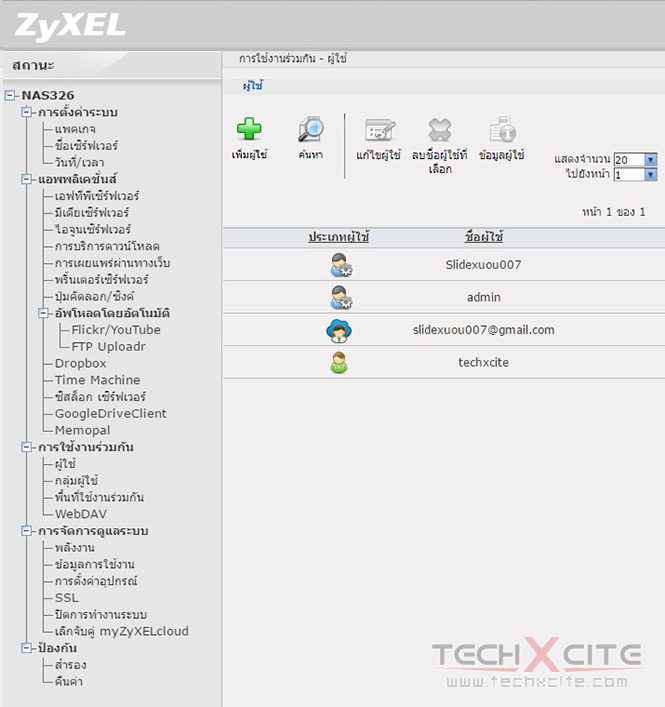Click the delete selected users icon
The height and width of the screenshot is (707, 665).
(x=440, y=130)
